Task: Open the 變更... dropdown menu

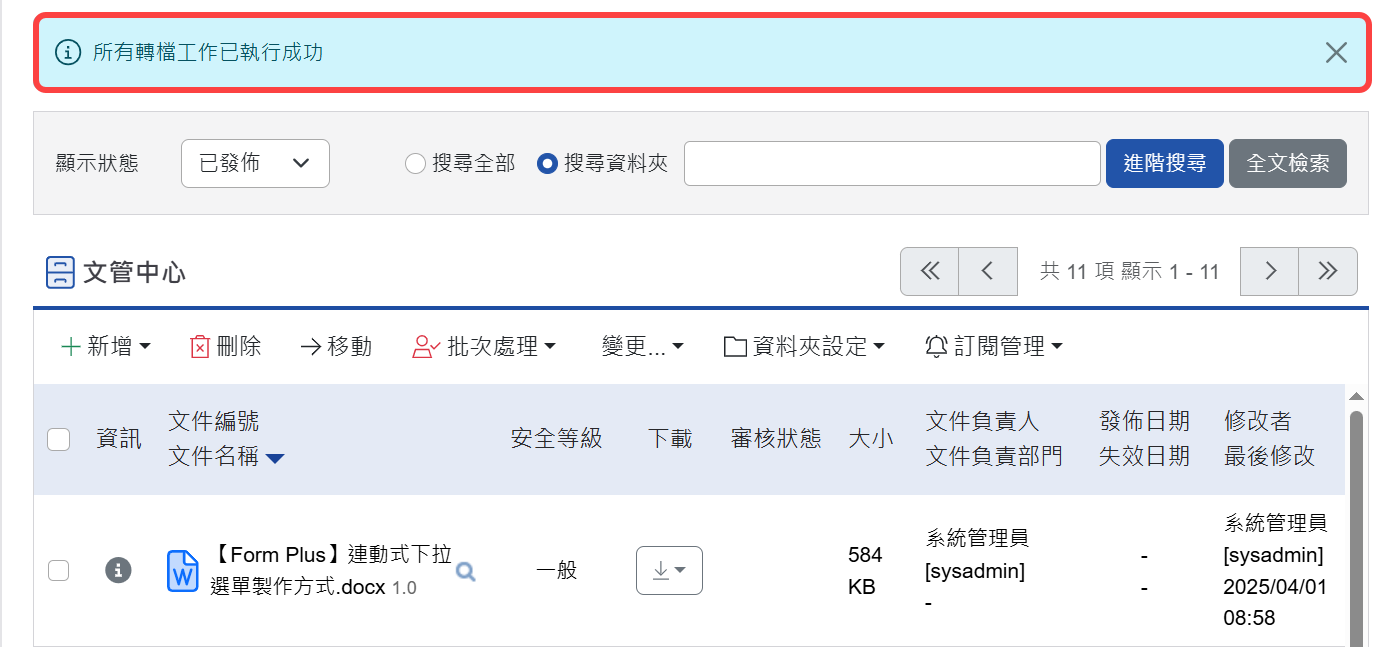Action: 643,347
